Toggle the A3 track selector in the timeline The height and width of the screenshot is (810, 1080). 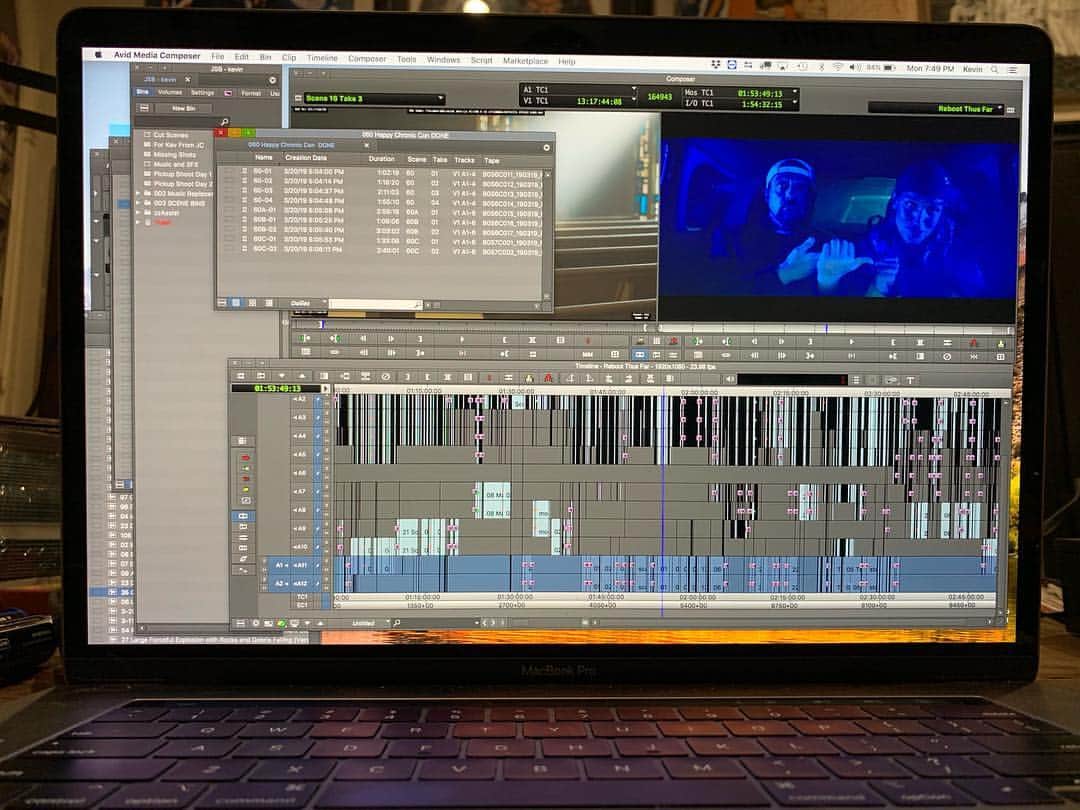click(300, 417)
